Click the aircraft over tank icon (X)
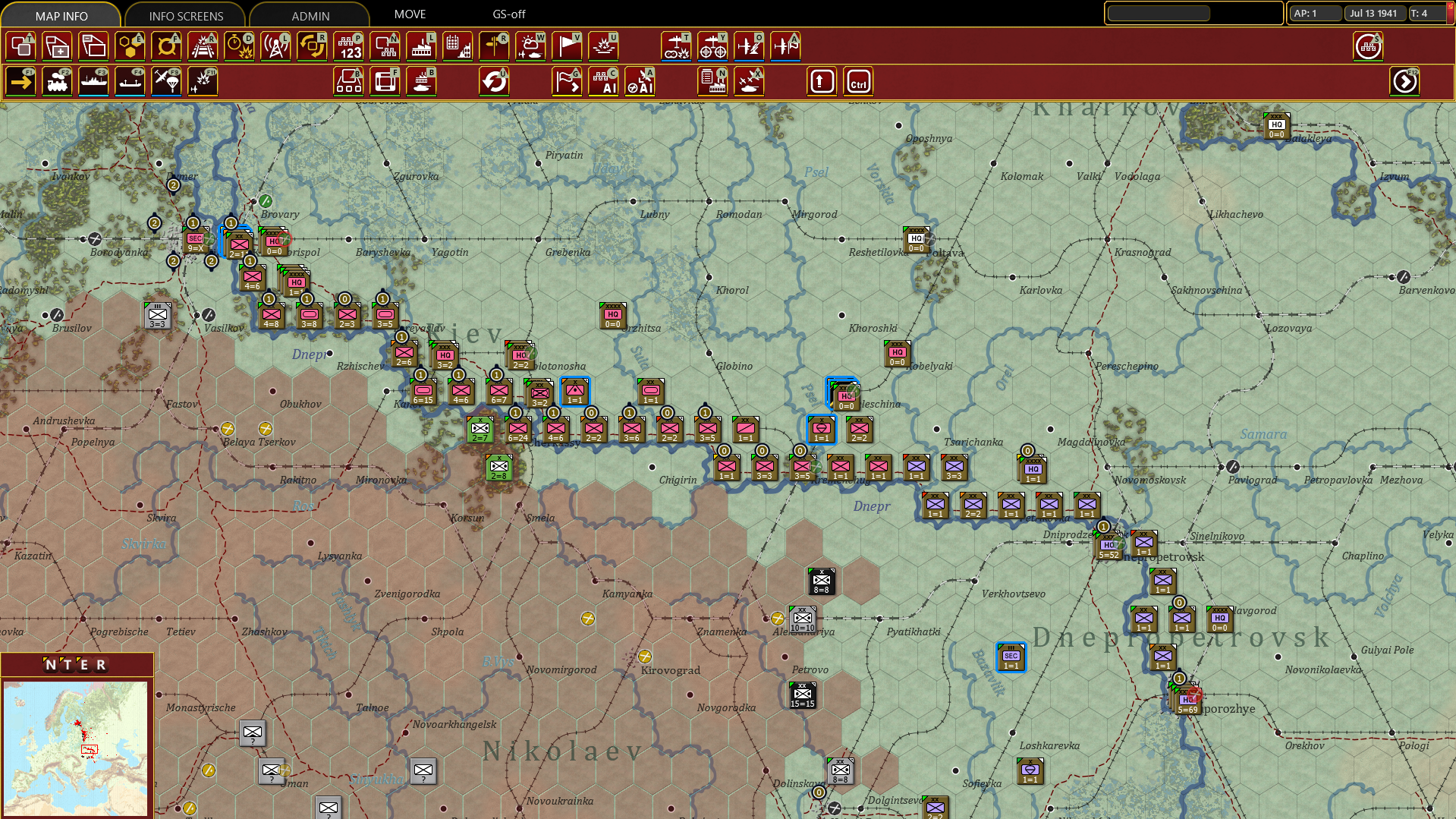Viewport: 1456px width, 819px height. point(750,81)
